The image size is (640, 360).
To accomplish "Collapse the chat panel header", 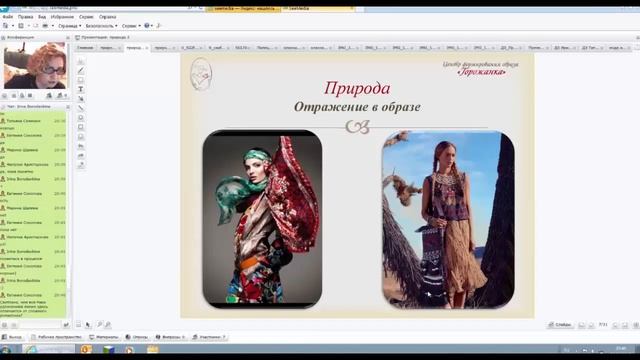I will (x=68, y=107).
